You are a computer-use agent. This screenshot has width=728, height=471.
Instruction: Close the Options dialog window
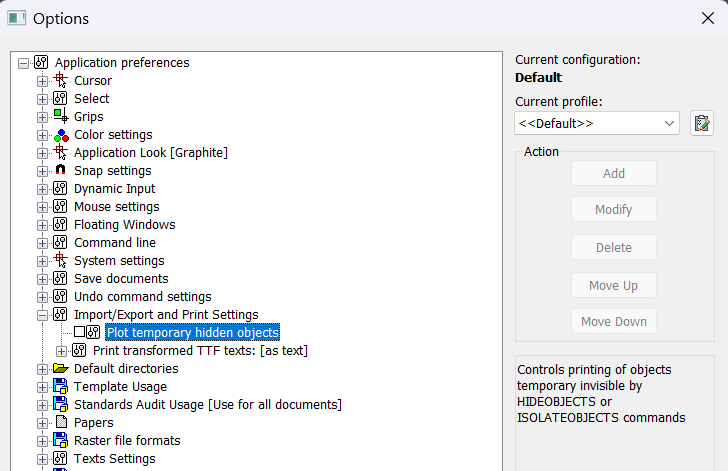coord(708,18)
